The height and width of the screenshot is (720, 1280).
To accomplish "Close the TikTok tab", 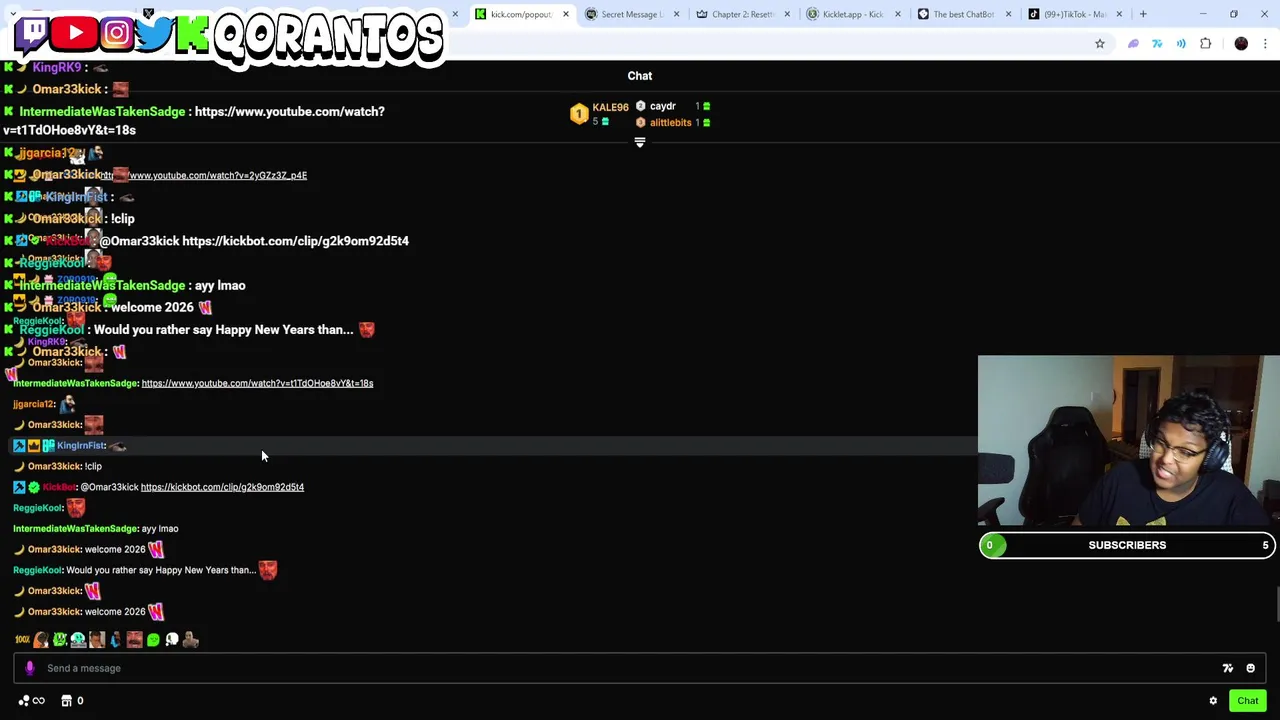I will click(x=1118, y=14).
